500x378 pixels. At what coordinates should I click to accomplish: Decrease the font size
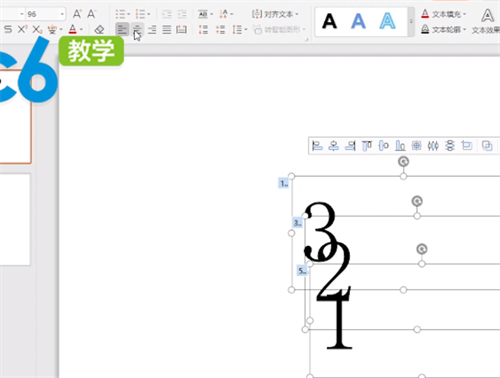pos(91,14)
